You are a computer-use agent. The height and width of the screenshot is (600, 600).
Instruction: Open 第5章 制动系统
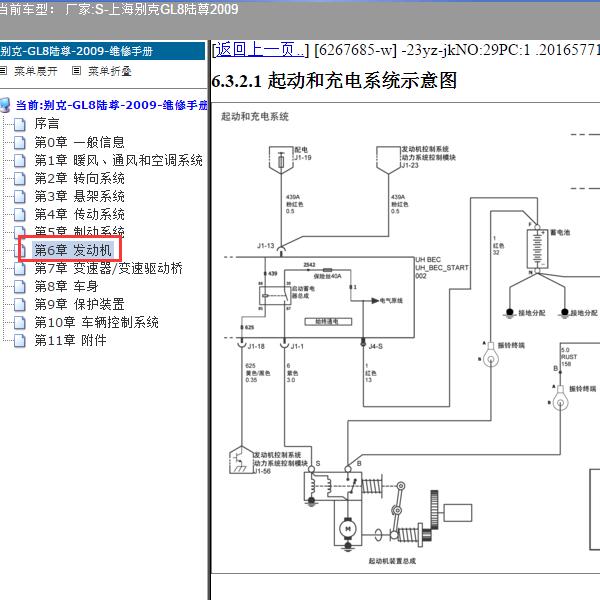coord(79,231)
